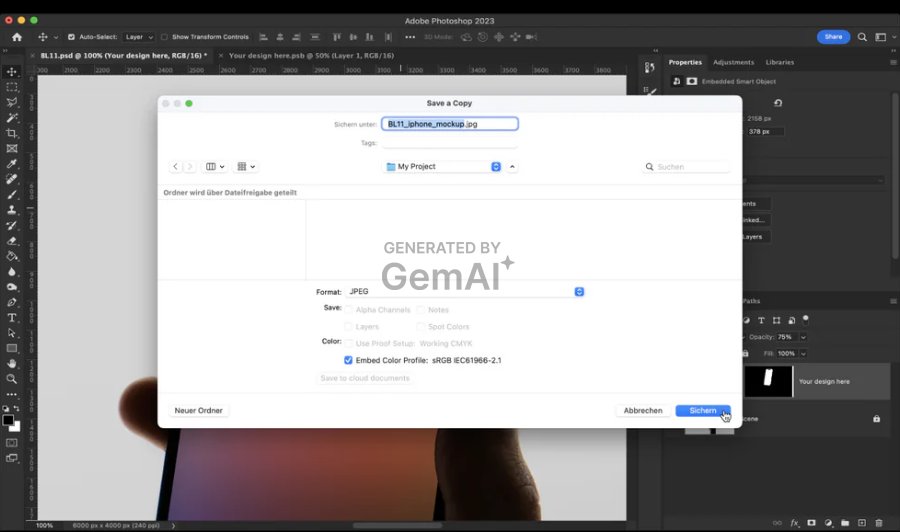Screen dimensions: 900x532
Task: Select the History Brush tool
Action: click(x=11, y=226)
